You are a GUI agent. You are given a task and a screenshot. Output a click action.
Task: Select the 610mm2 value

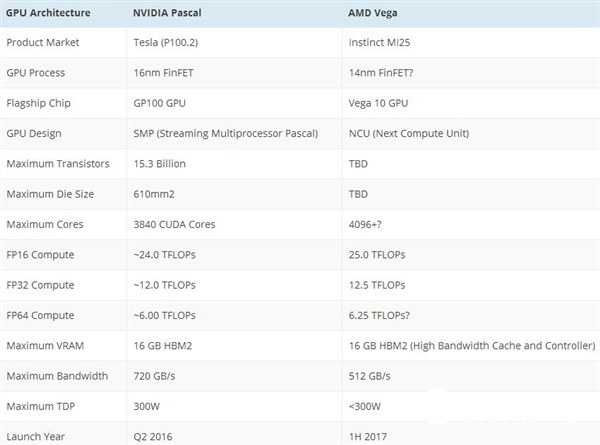154,194
